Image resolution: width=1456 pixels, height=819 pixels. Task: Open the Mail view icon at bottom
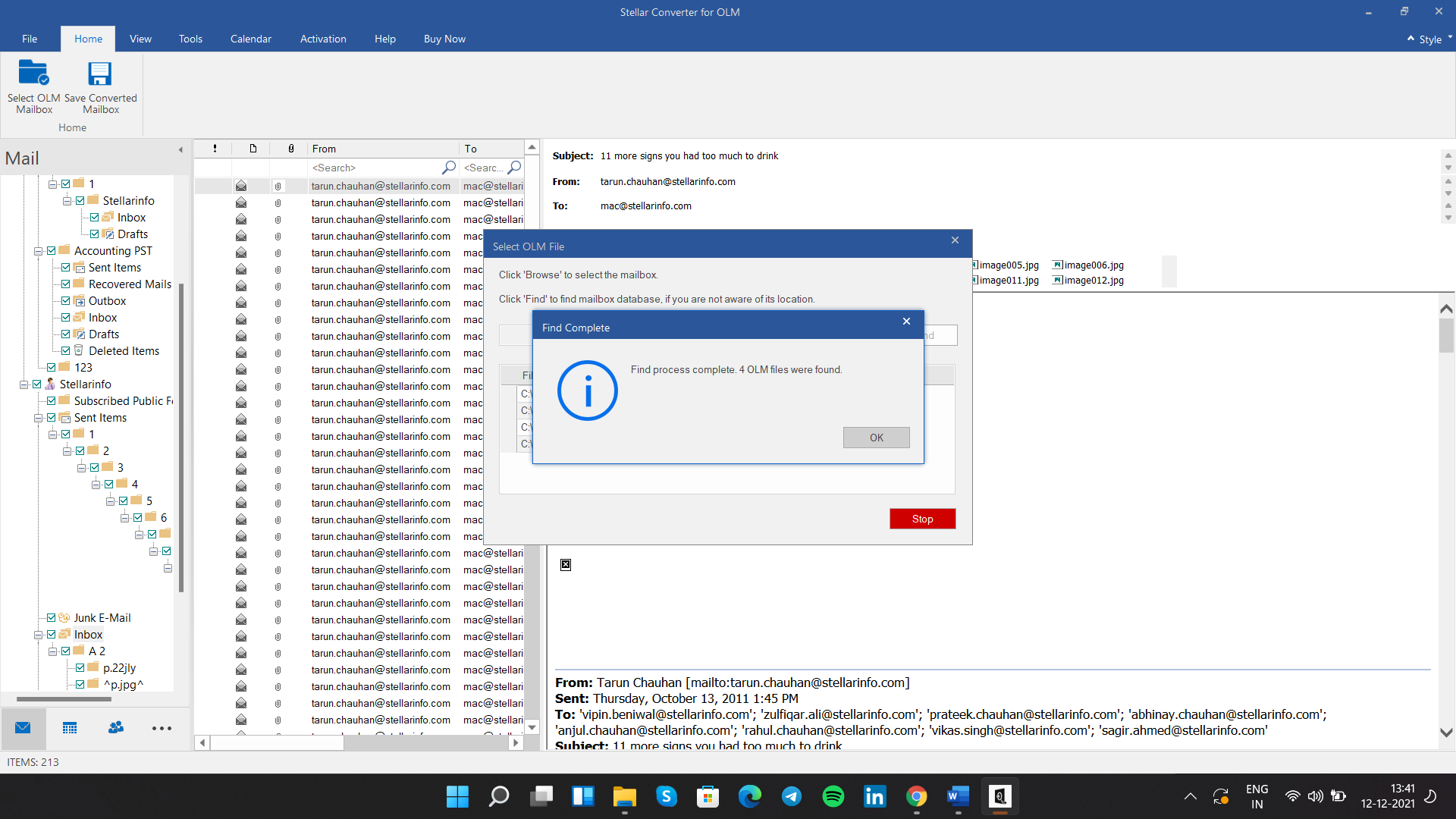pyautogui.click(x=23, y=728)
